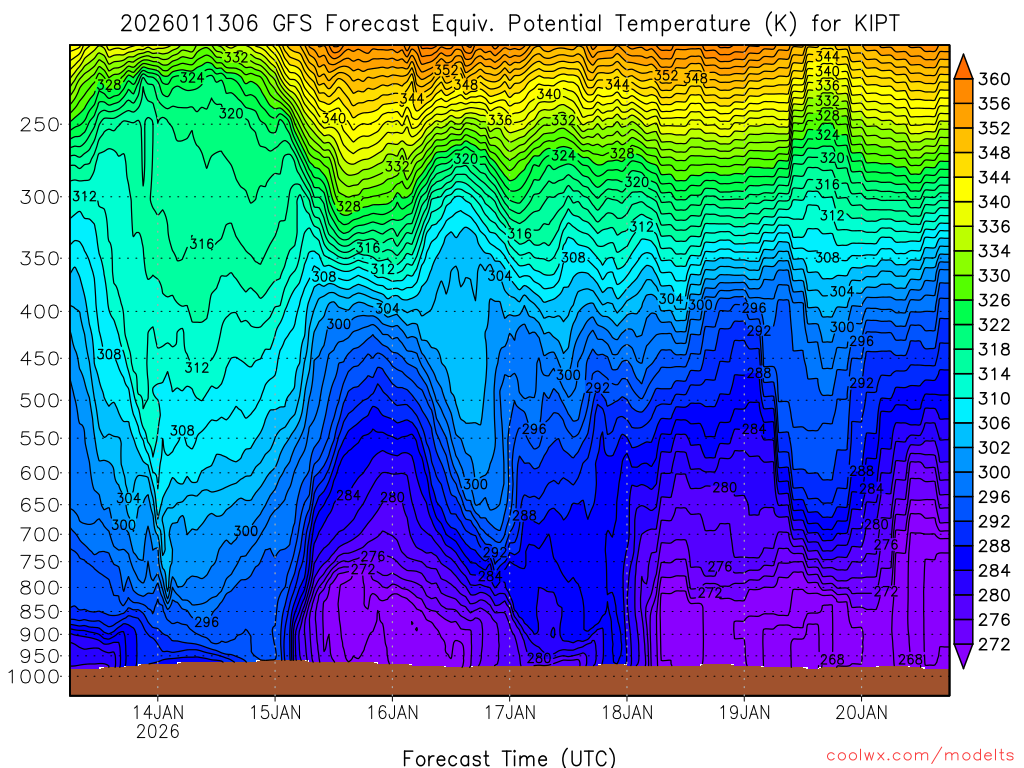The height and width of the screenshot is (768, 1024).
Task: Select the 18JAN date tick label
Action: (627, 712)
